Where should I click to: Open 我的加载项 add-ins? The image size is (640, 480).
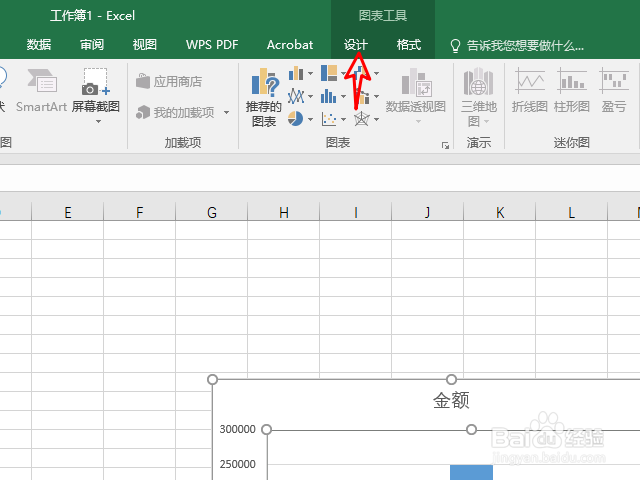tap(176, 112)
